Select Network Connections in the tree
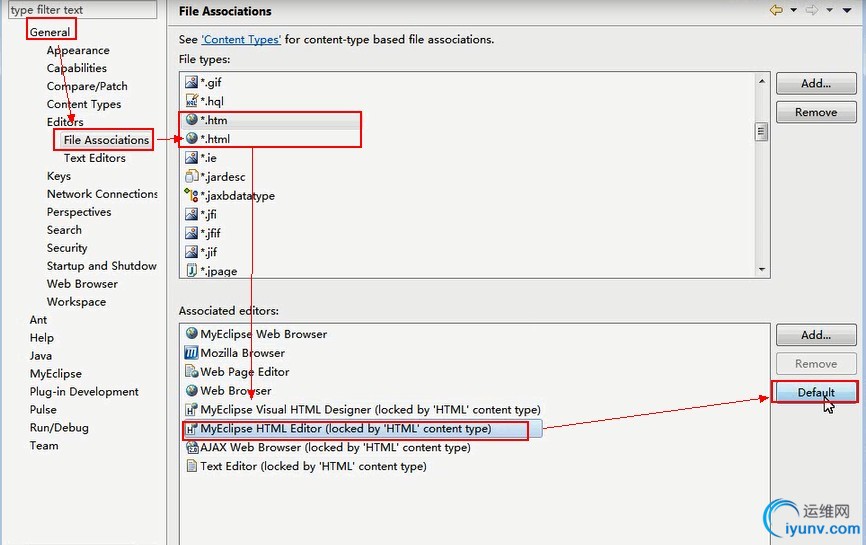The width and height of the screenshot is (866, 545). 102,194
